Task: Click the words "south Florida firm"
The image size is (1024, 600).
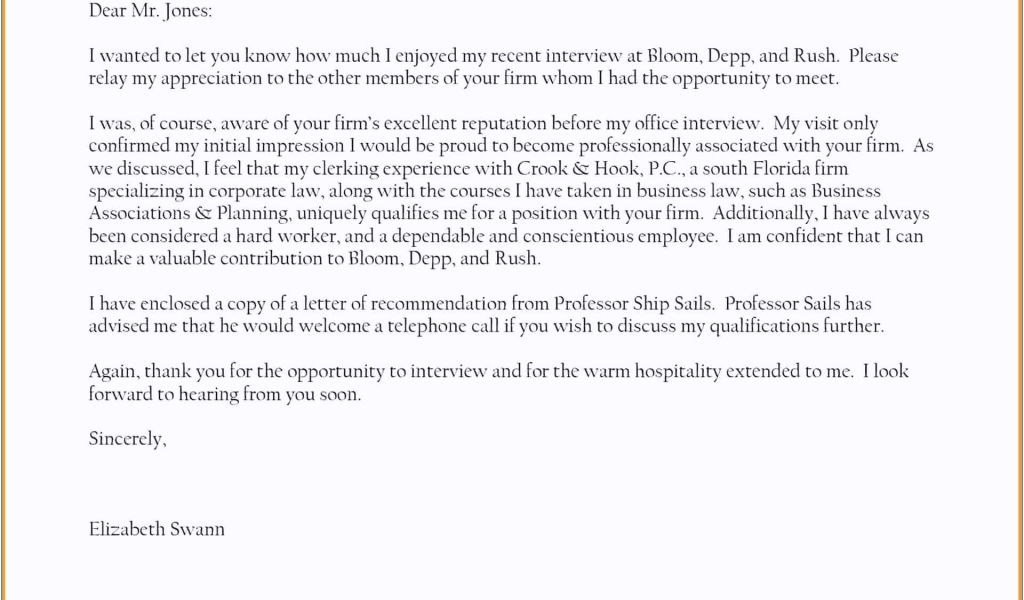Action: pyautogui.click(x=775, y=169)
